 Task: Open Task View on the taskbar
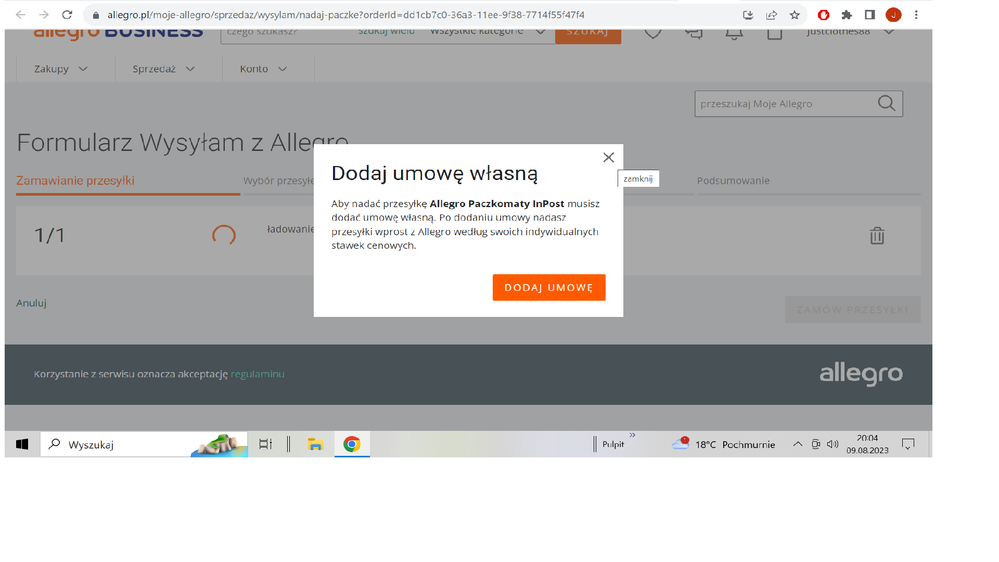pyautogui.click(x=266, y=444)
